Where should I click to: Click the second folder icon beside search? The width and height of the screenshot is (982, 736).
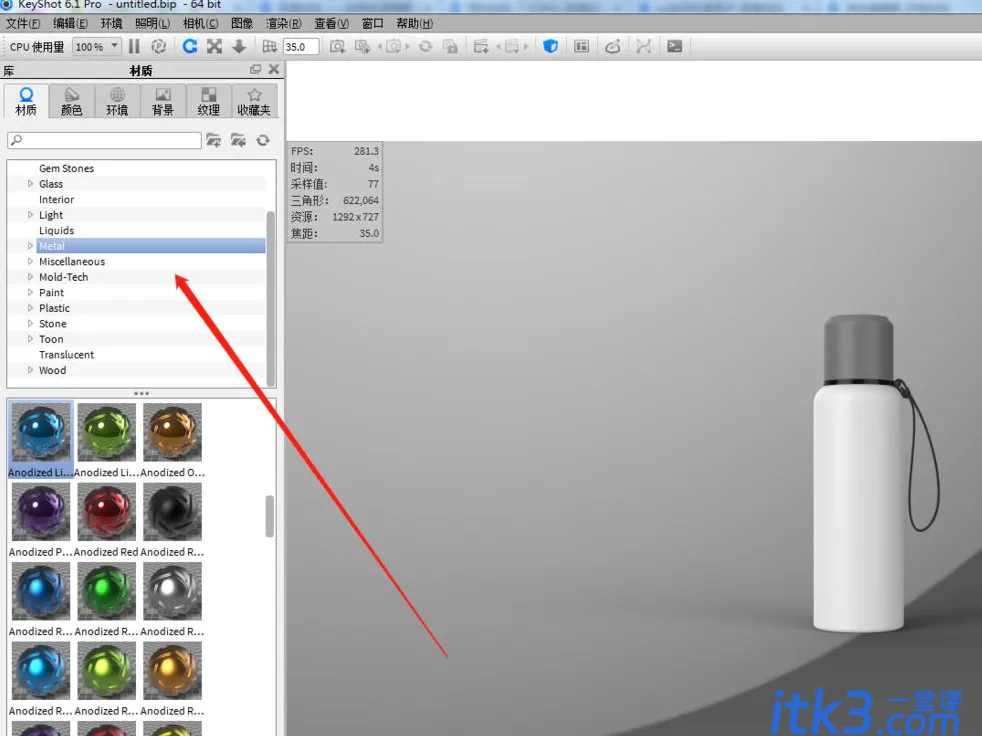pos(238,140)
